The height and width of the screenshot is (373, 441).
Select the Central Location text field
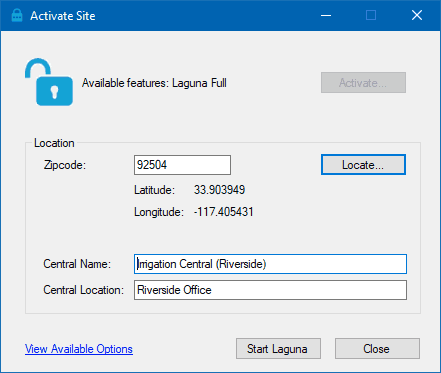click(x=270, y=290)
